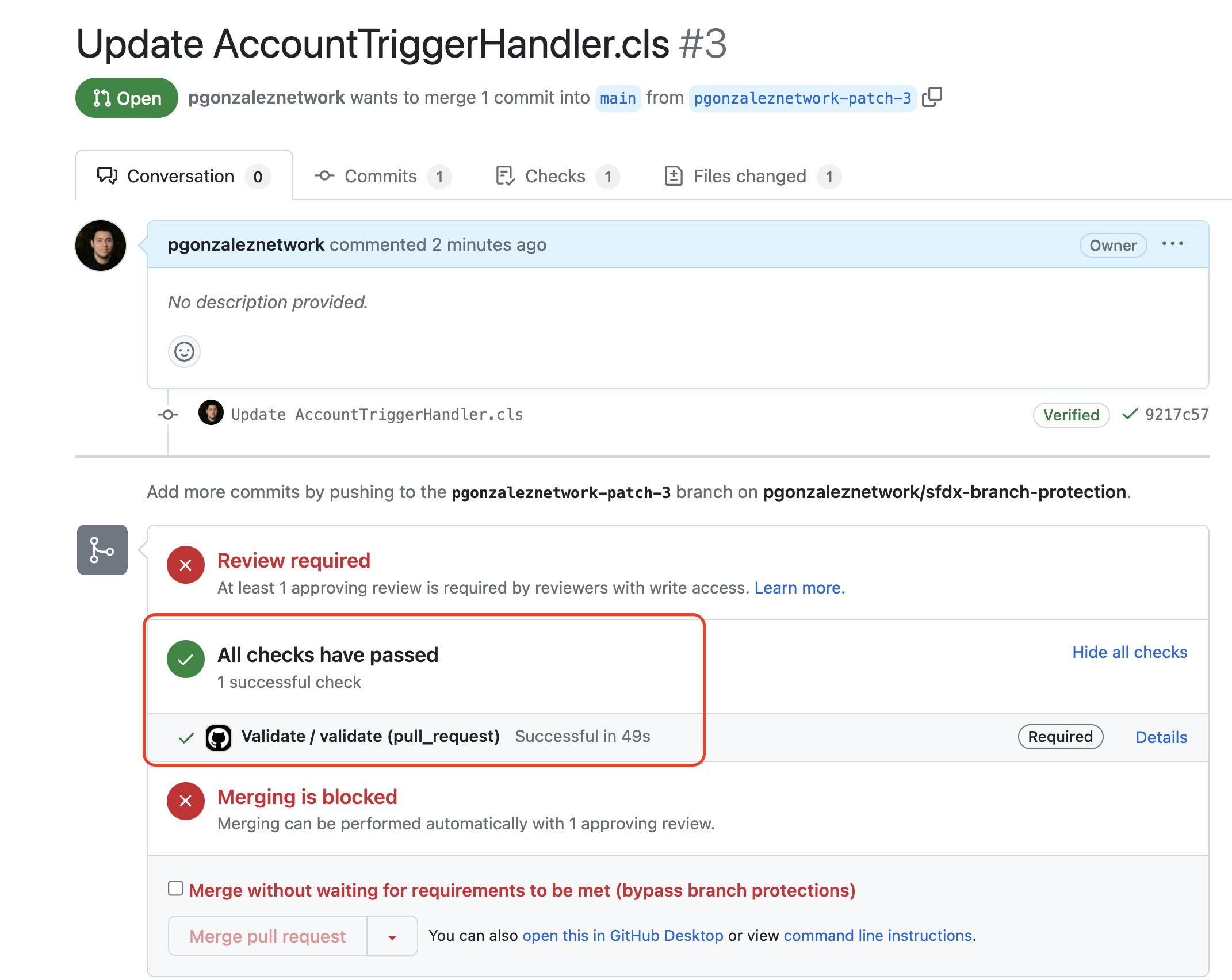The image size is (1232, 980).
Task: Open this in GitHub Desktop link
Action: tap(623, 936)
